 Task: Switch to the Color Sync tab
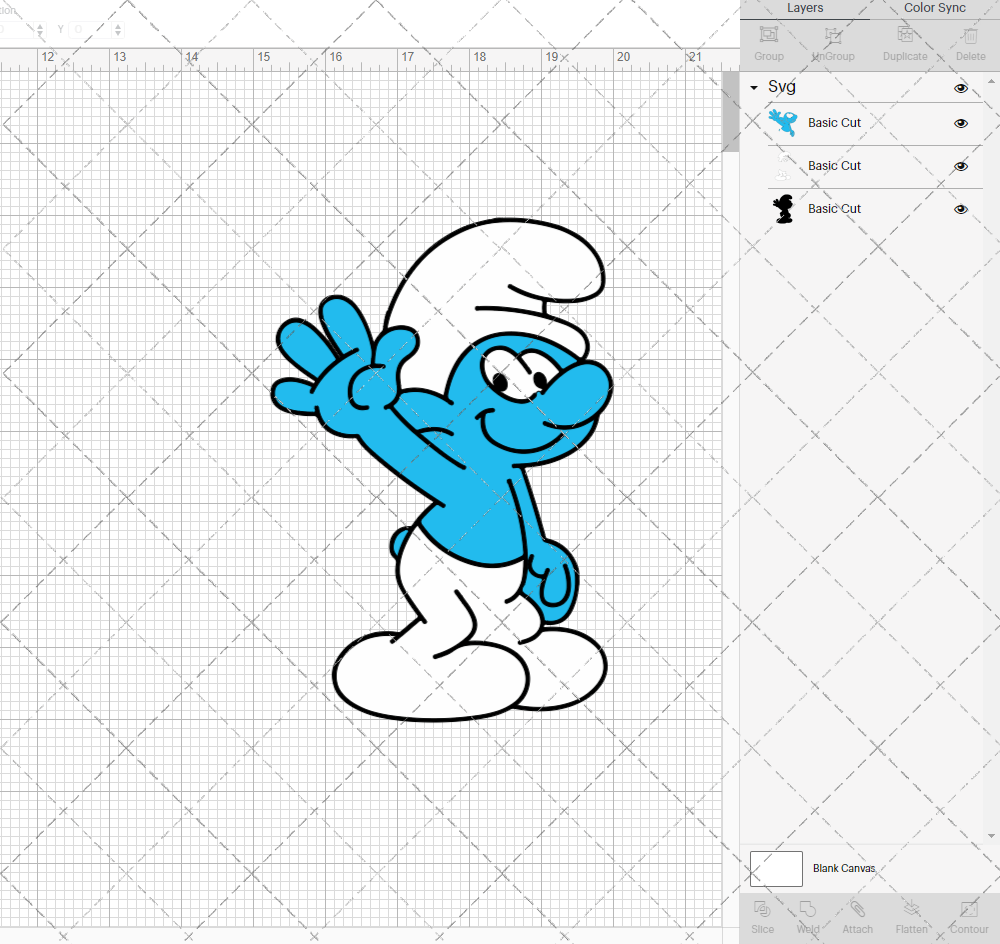coord(934,8)
